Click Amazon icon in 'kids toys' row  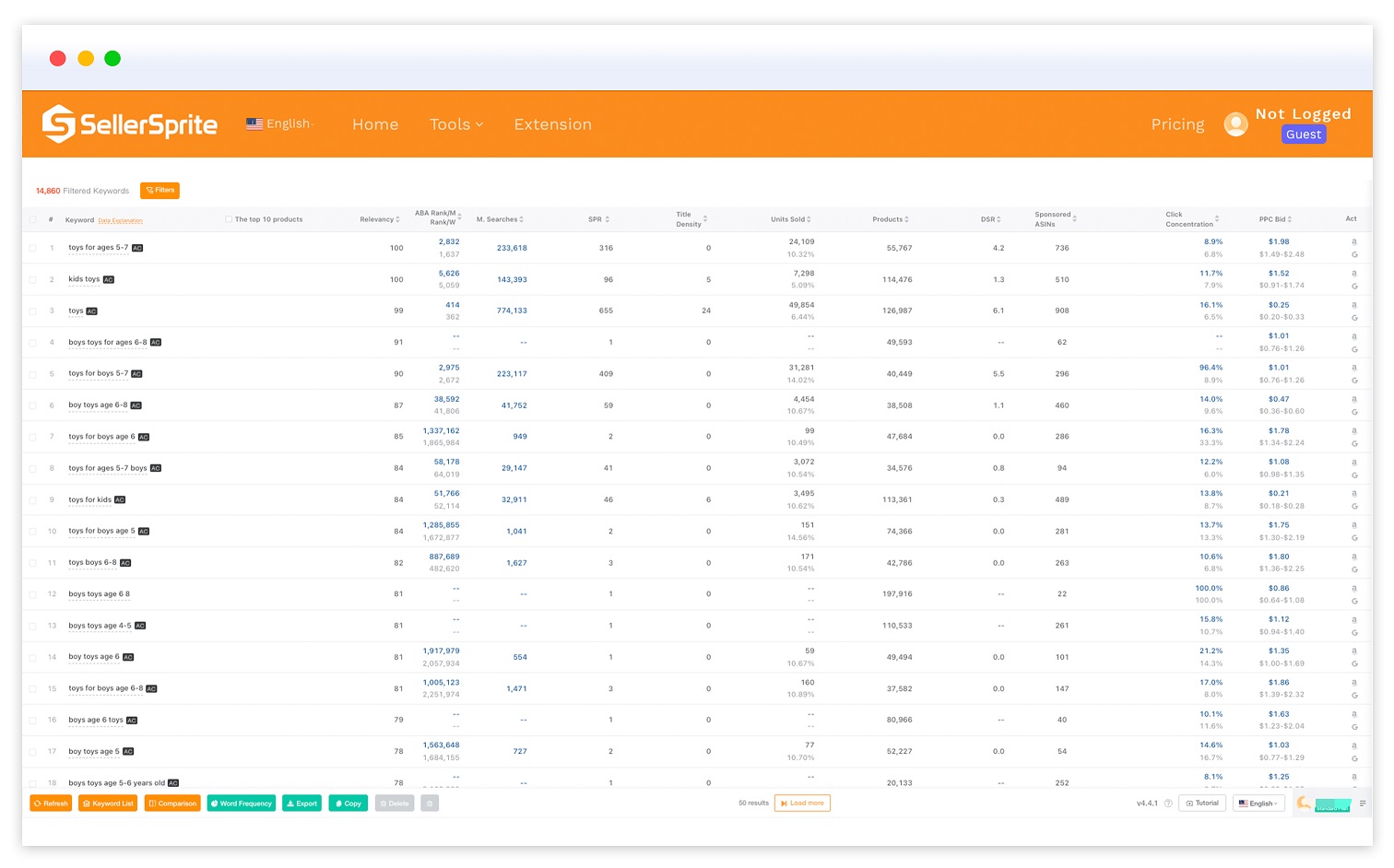tap(1353, 274)
